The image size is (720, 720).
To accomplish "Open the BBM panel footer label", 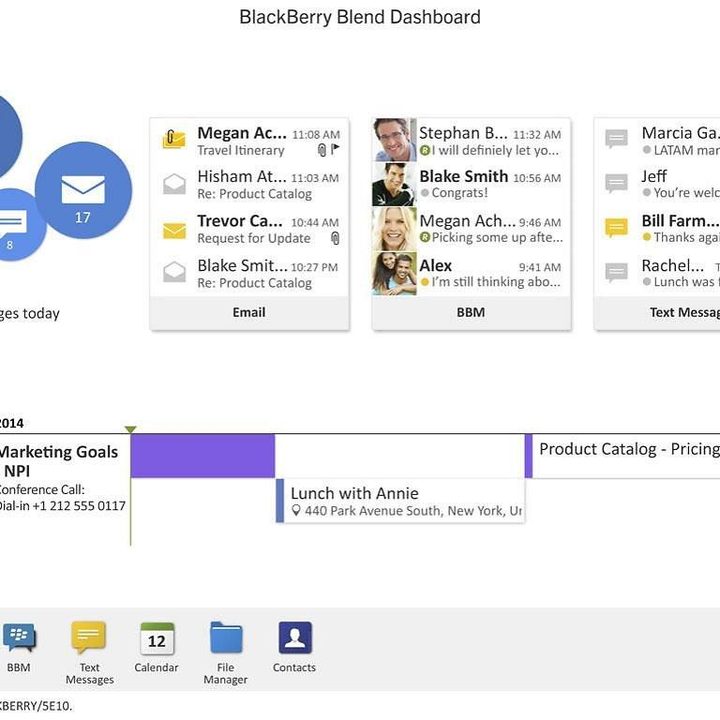I will [x=471, y=312].
